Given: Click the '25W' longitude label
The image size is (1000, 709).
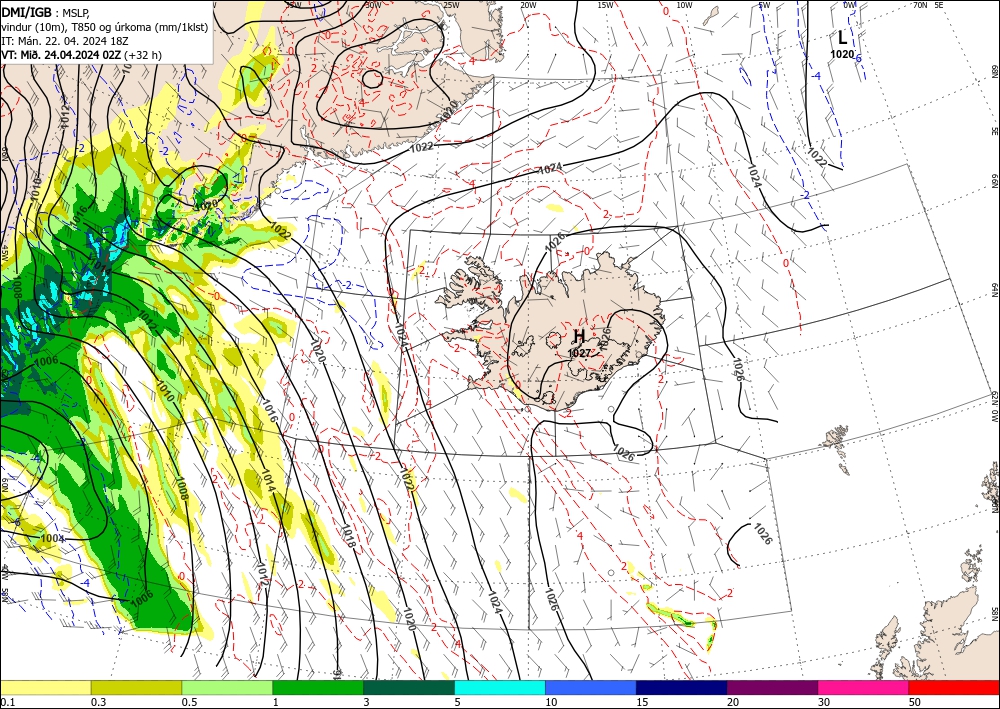Looking at the screenshot, I should [450, 5].
